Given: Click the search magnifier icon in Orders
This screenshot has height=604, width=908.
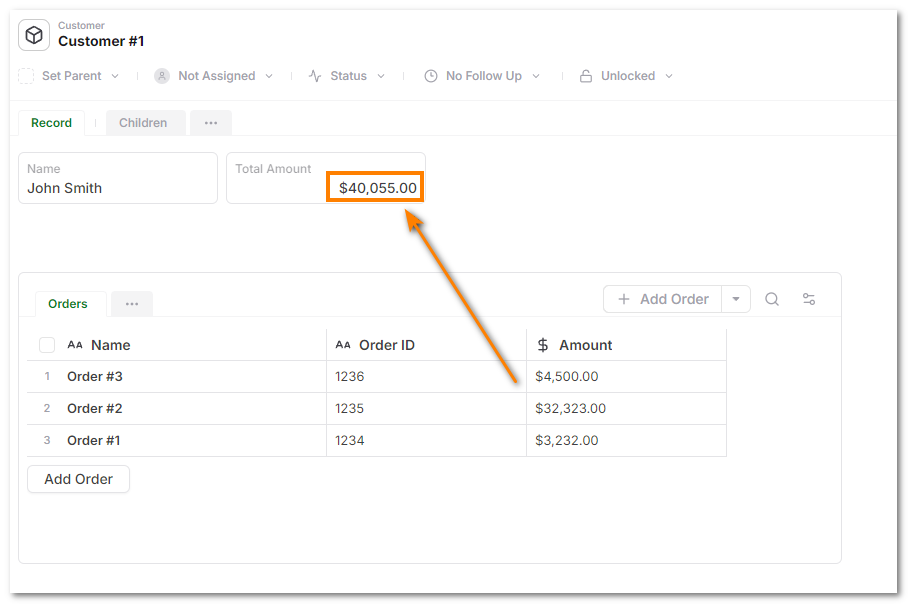Looking at the screenshot, I should (x=772, y=299).
